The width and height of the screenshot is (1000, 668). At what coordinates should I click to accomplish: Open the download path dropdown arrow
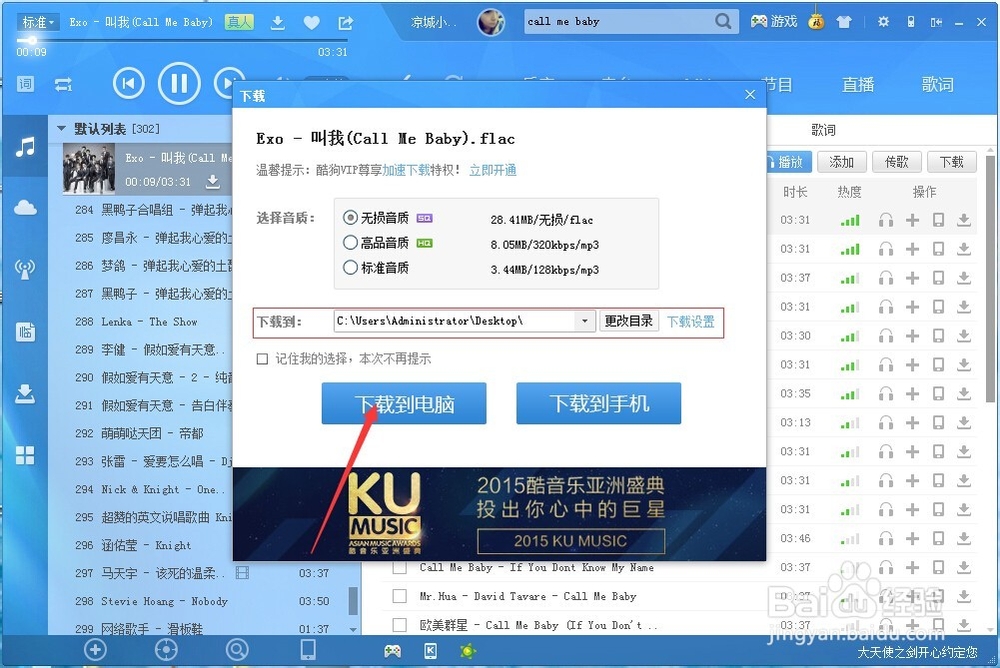tap(584, 321)
